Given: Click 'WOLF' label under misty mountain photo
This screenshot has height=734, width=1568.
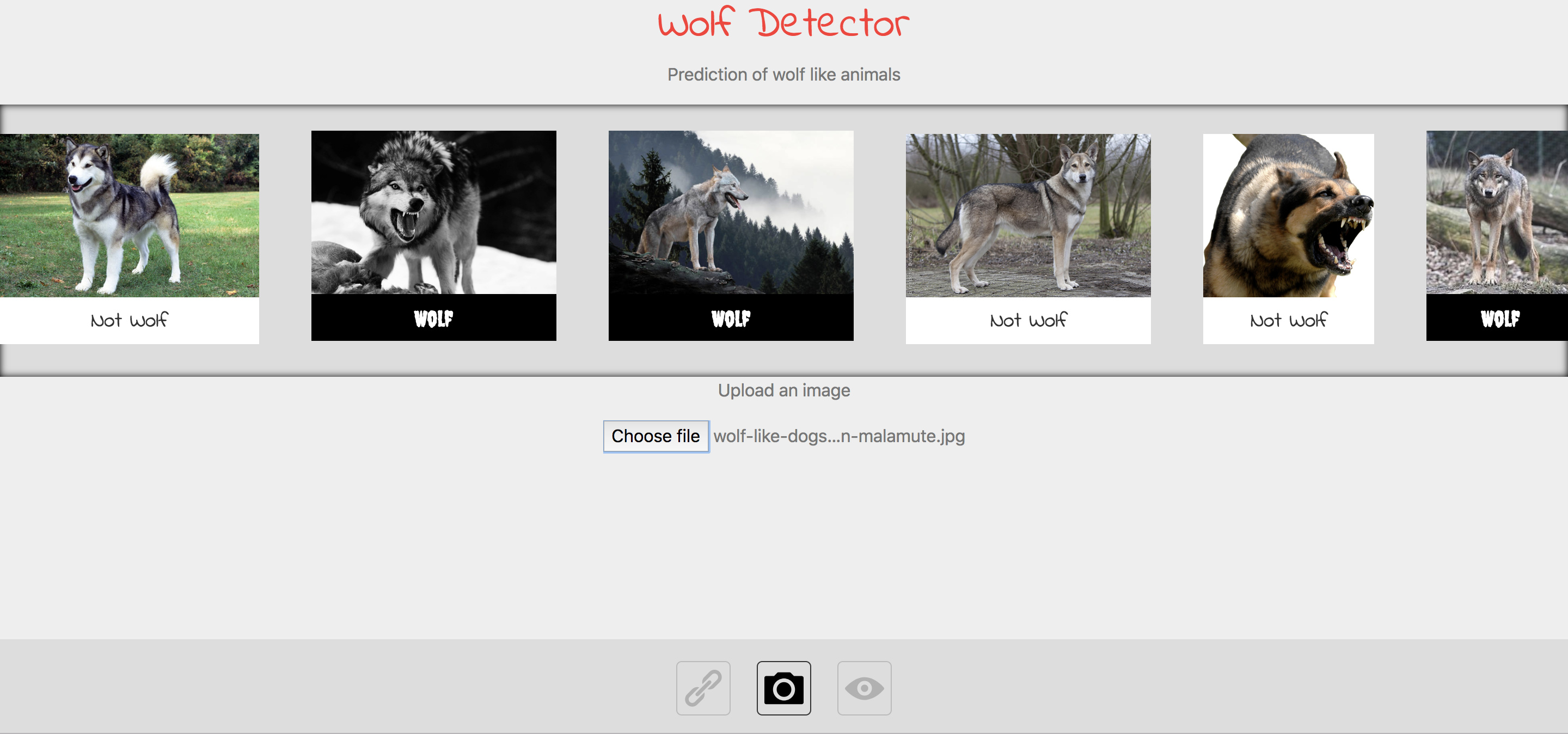Looking at the screenshot, I should (731, 319).
